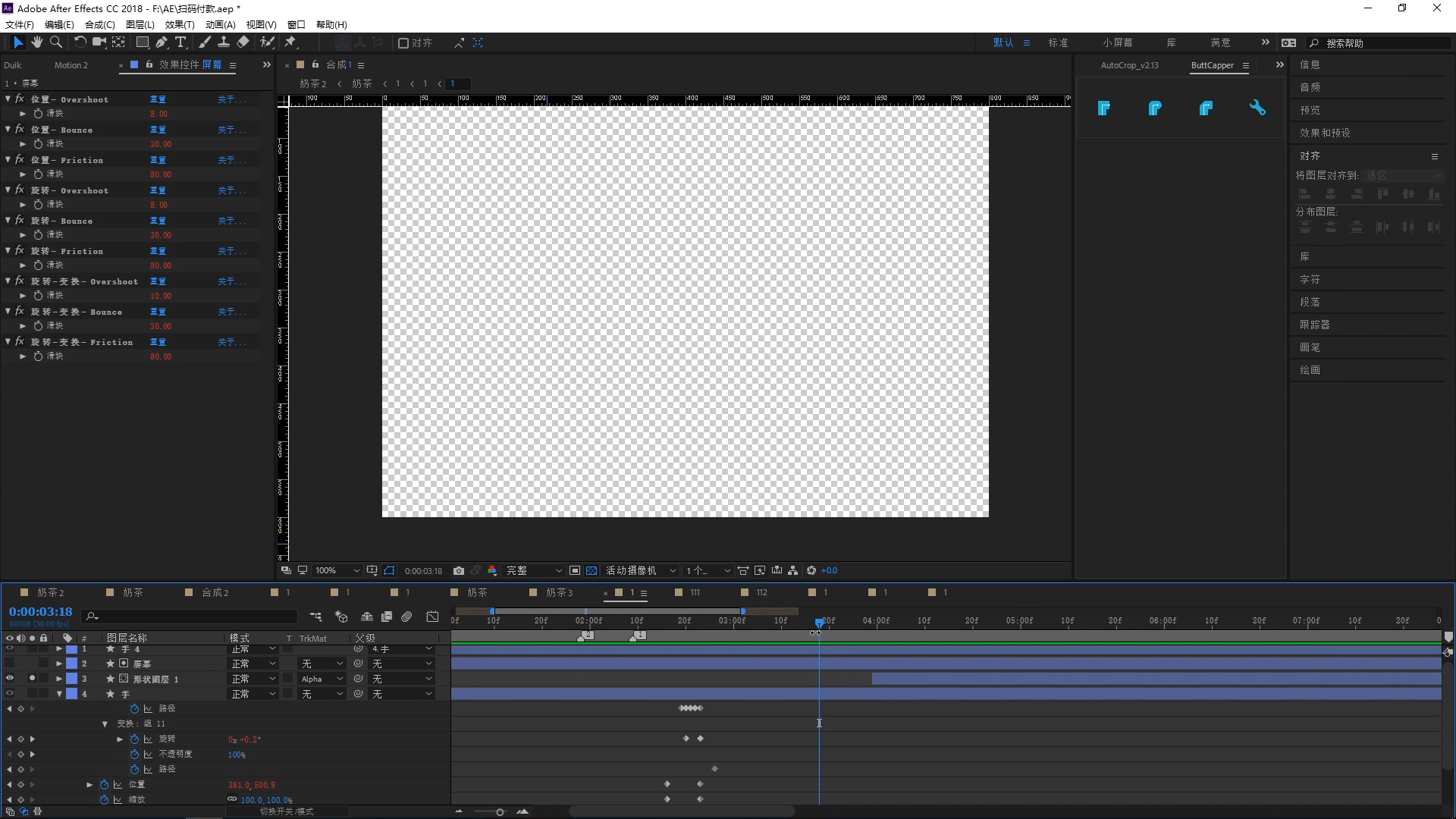Open the 效果(T) menu
This screenshot has width=1456, height=819.
coord(179,24)
